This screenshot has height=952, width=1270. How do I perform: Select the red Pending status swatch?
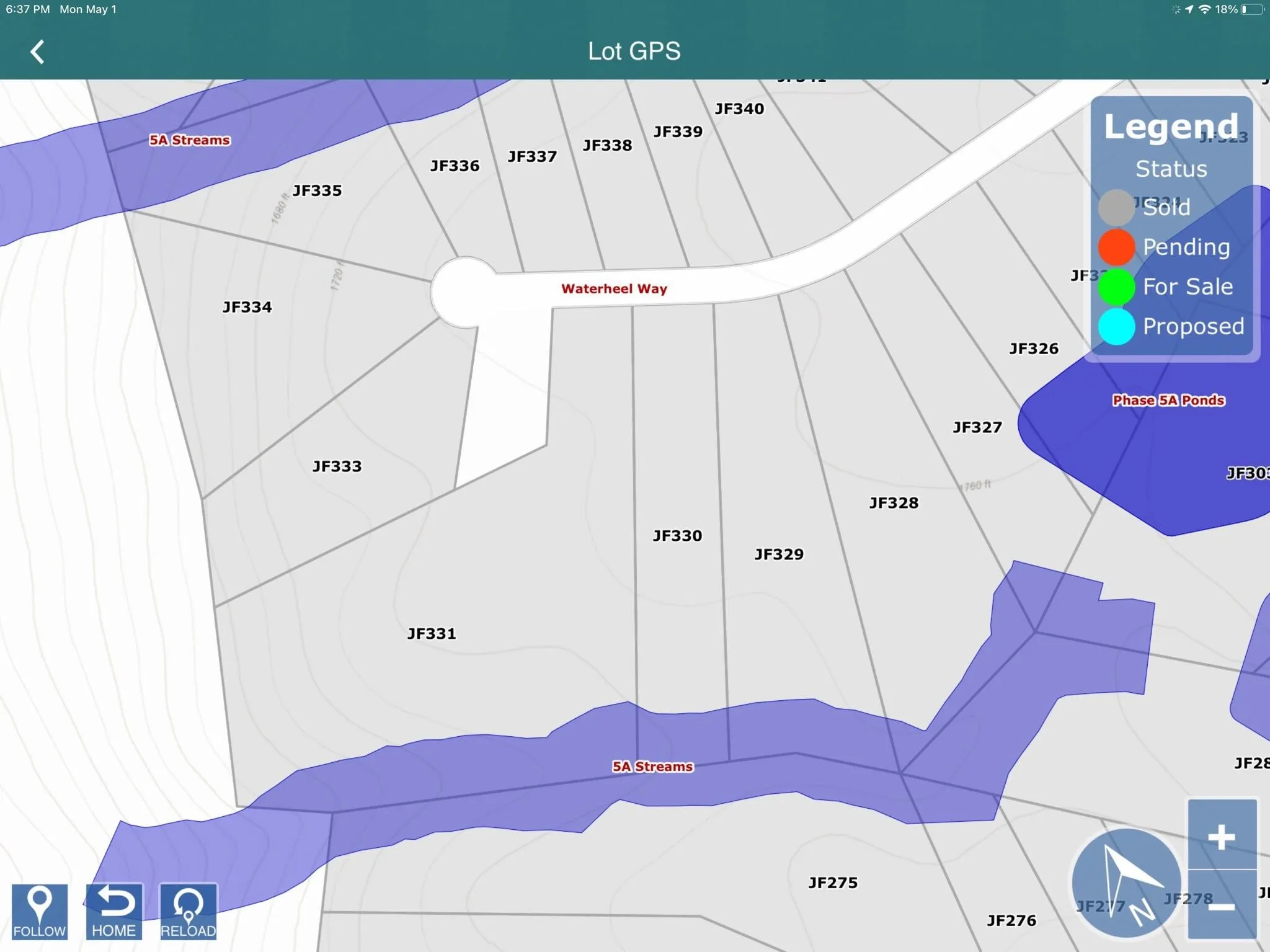(1116, 247)
